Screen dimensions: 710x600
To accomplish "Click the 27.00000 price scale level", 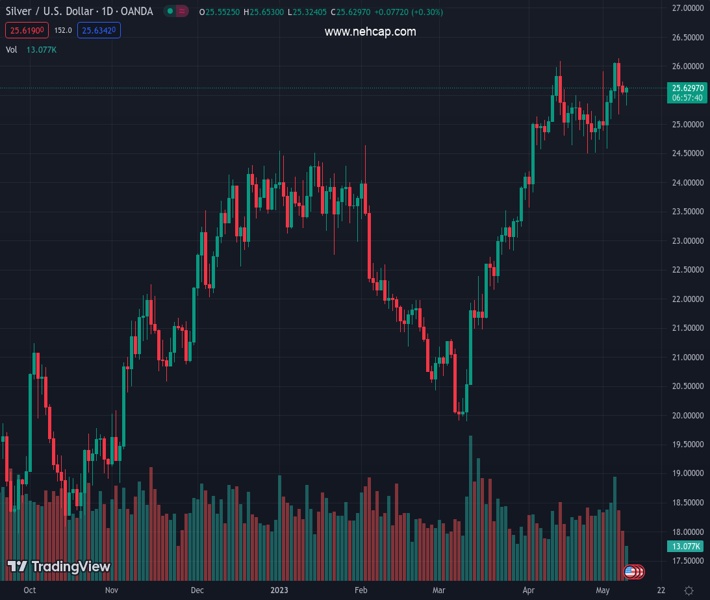I will click(687, 8).
